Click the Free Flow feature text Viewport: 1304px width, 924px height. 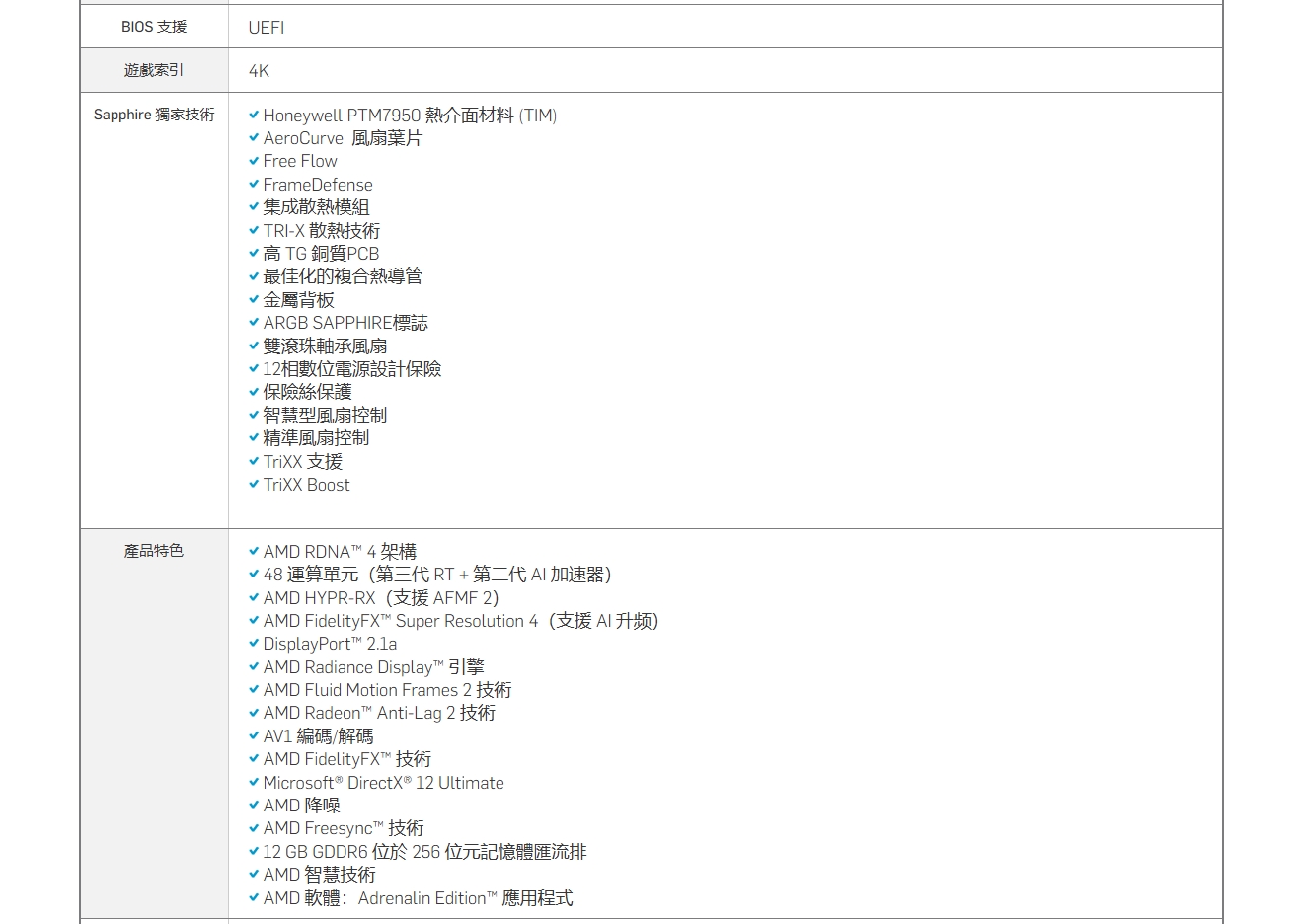click(x=300, y=161)
